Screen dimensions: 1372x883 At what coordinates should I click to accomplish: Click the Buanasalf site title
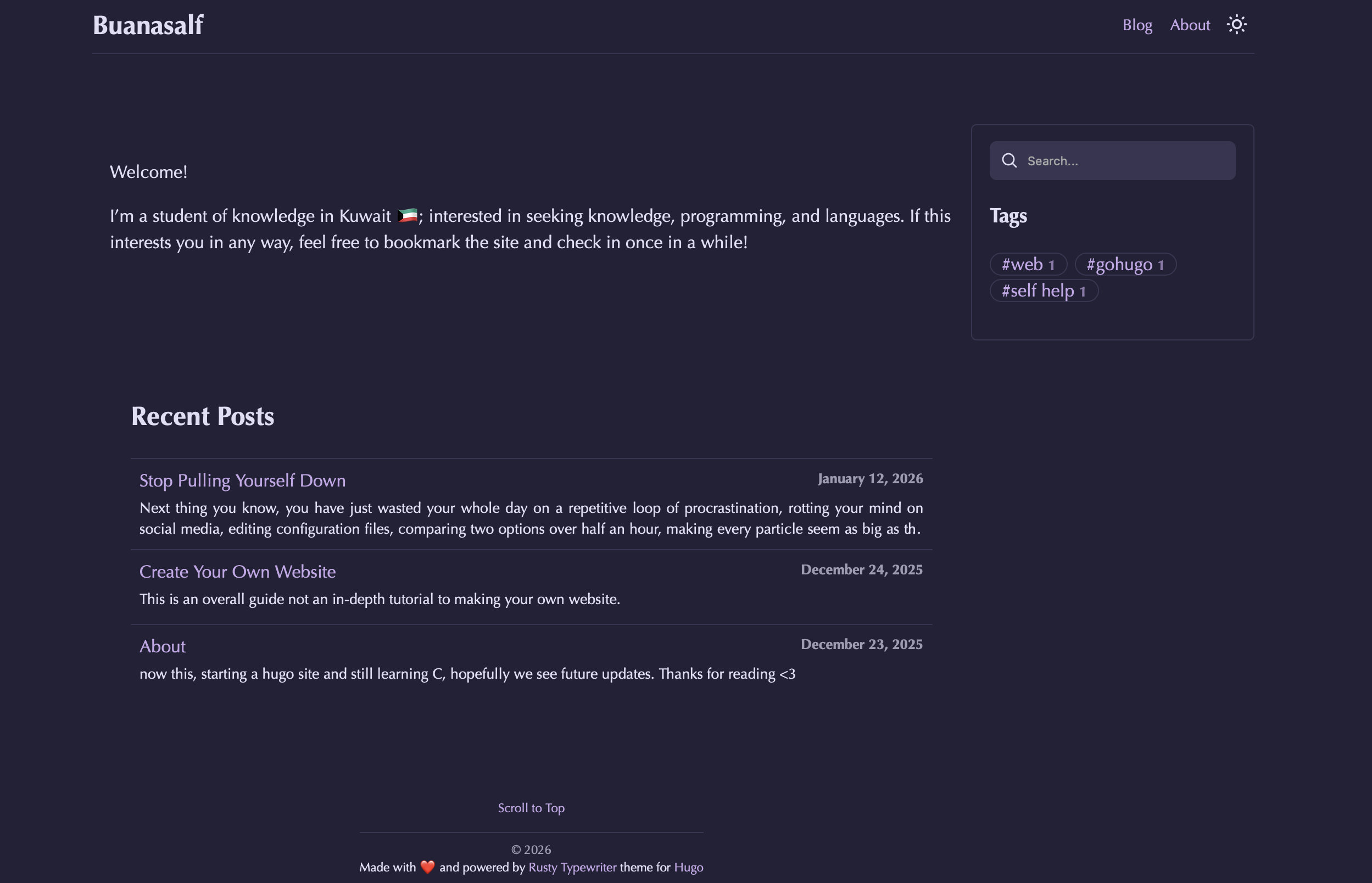(148, 25)
